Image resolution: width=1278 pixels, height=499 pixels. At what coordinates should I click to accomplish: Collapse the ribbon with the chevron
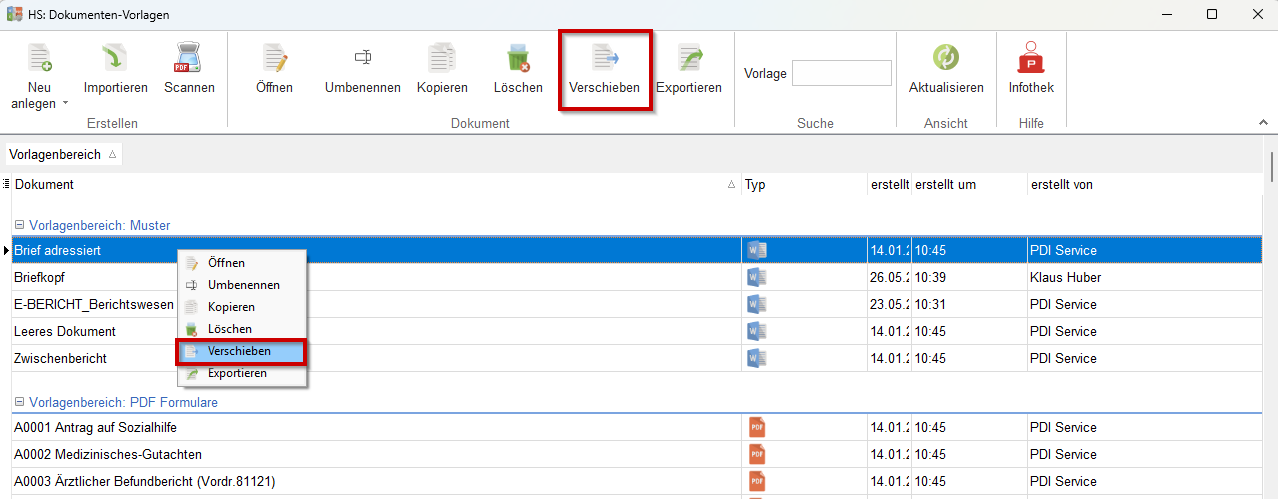pos(1262,122)
